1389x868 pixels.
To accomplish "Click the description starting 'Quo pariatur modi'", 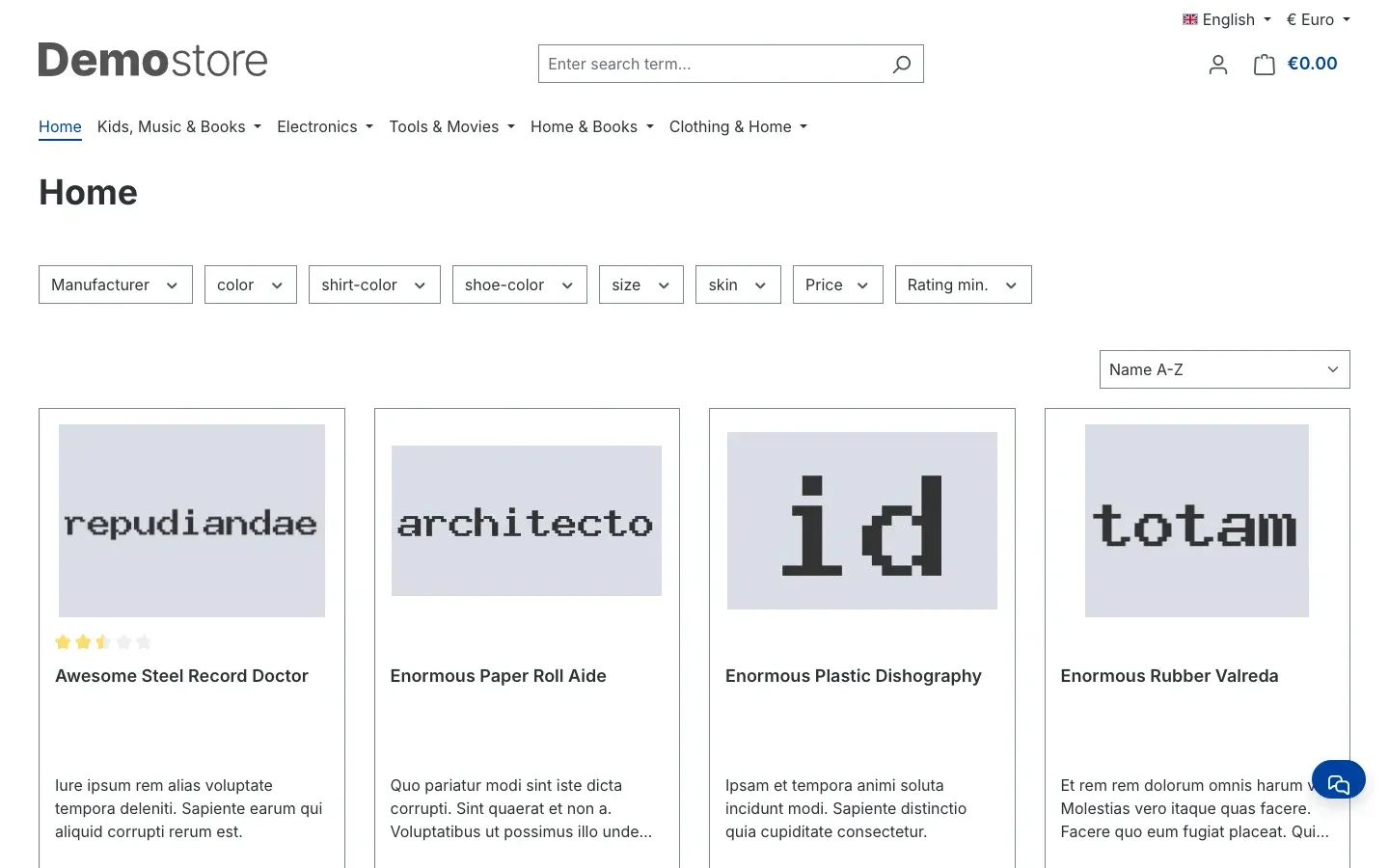I will [x=521, y=808].
